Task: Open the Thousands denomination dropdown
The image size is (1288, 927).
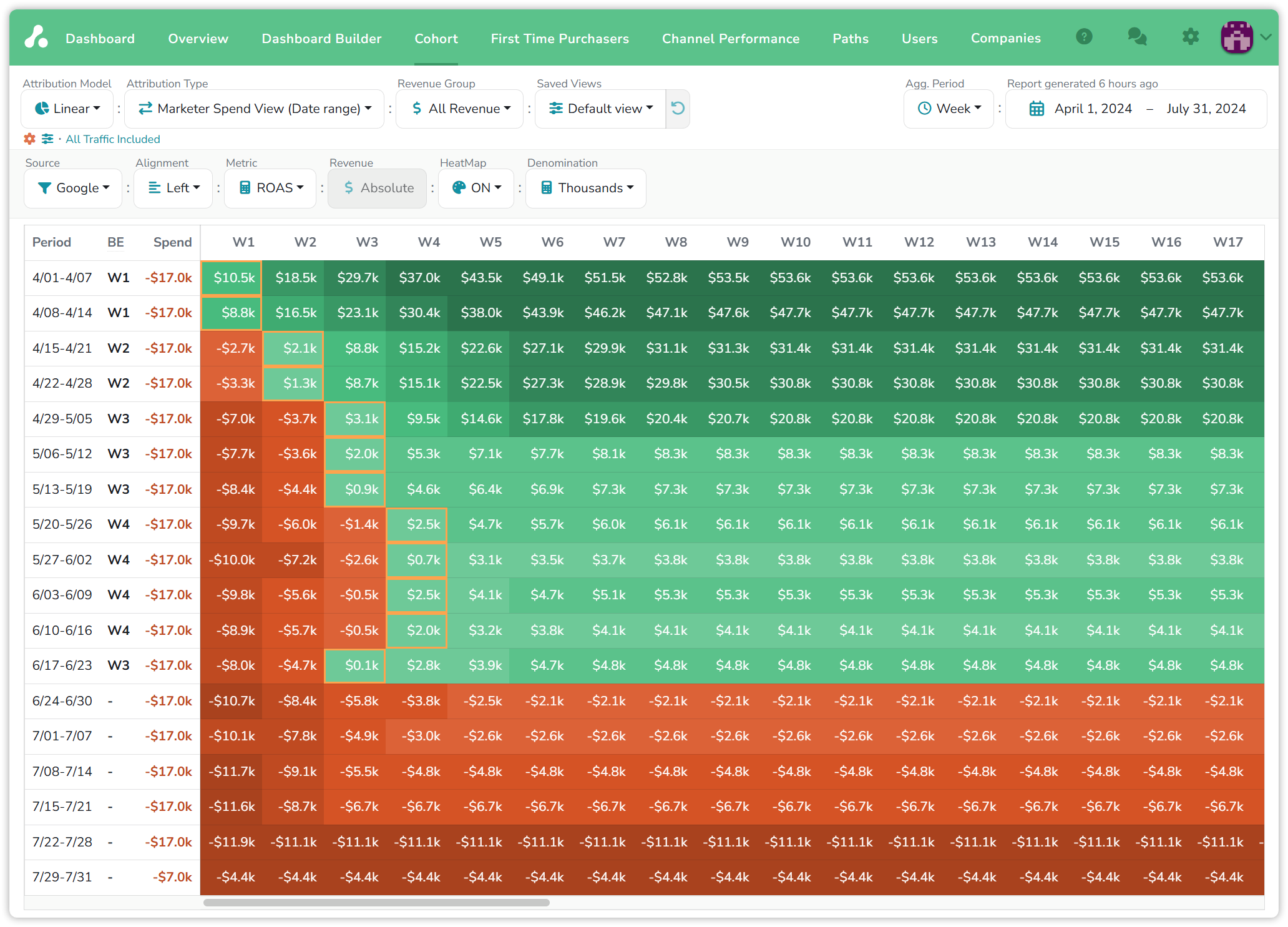Action: click(x=586, y=188)
